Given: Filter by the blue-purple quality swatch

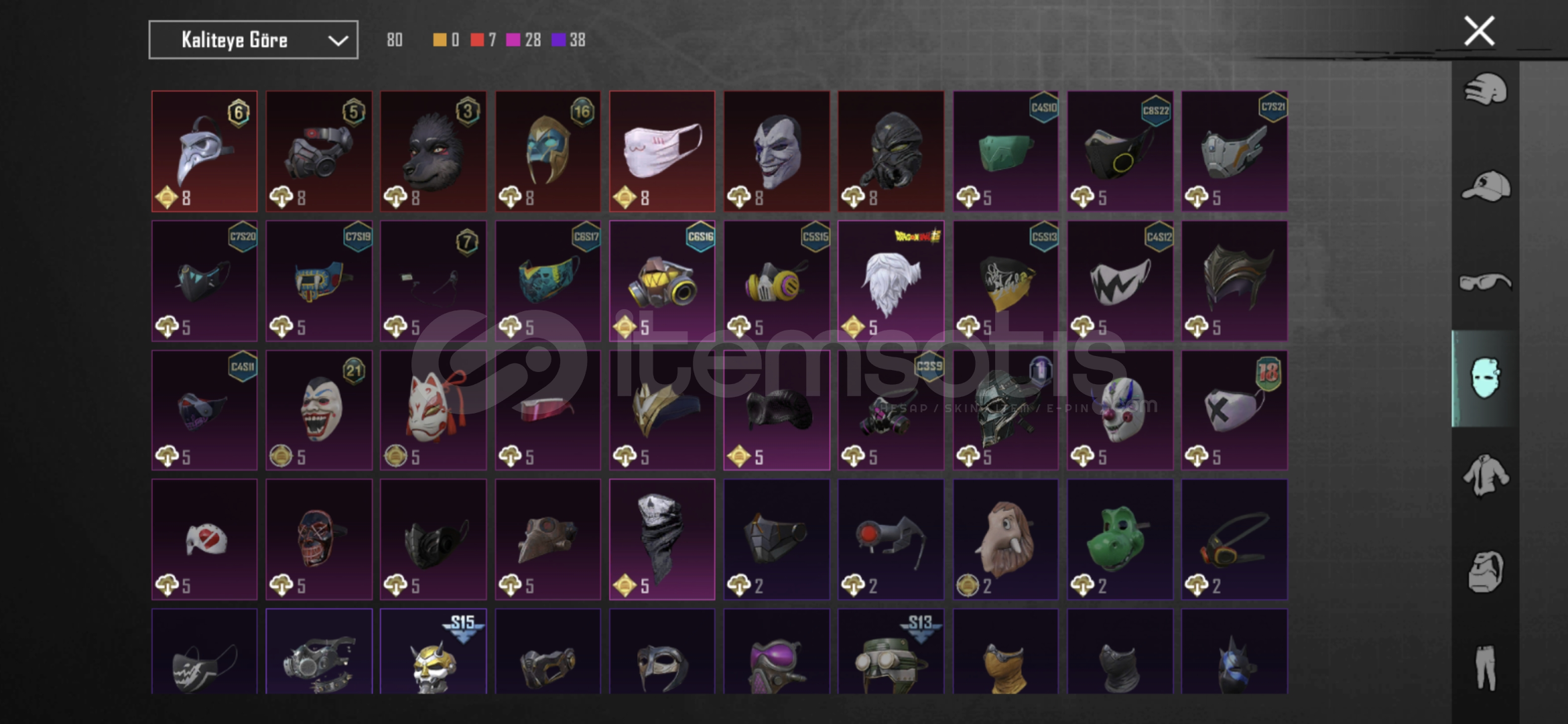Looking at the screenshot, I should [x=558, y=40].
